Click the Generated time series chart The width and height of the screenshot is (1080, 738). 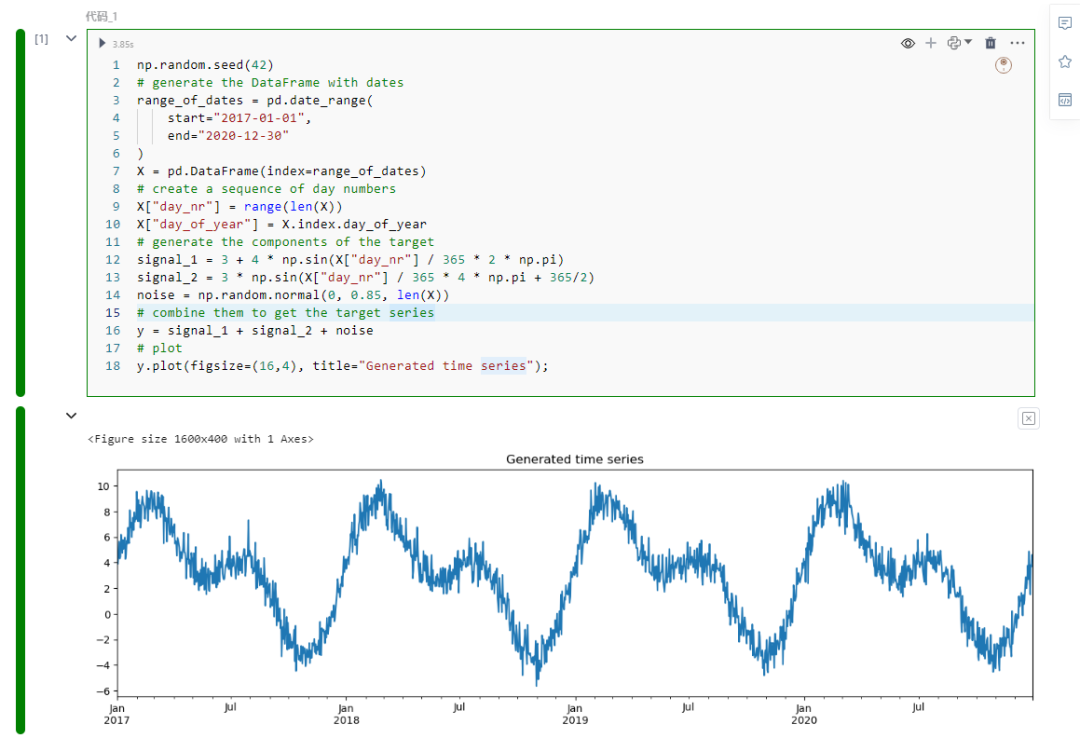coord(574,583)
